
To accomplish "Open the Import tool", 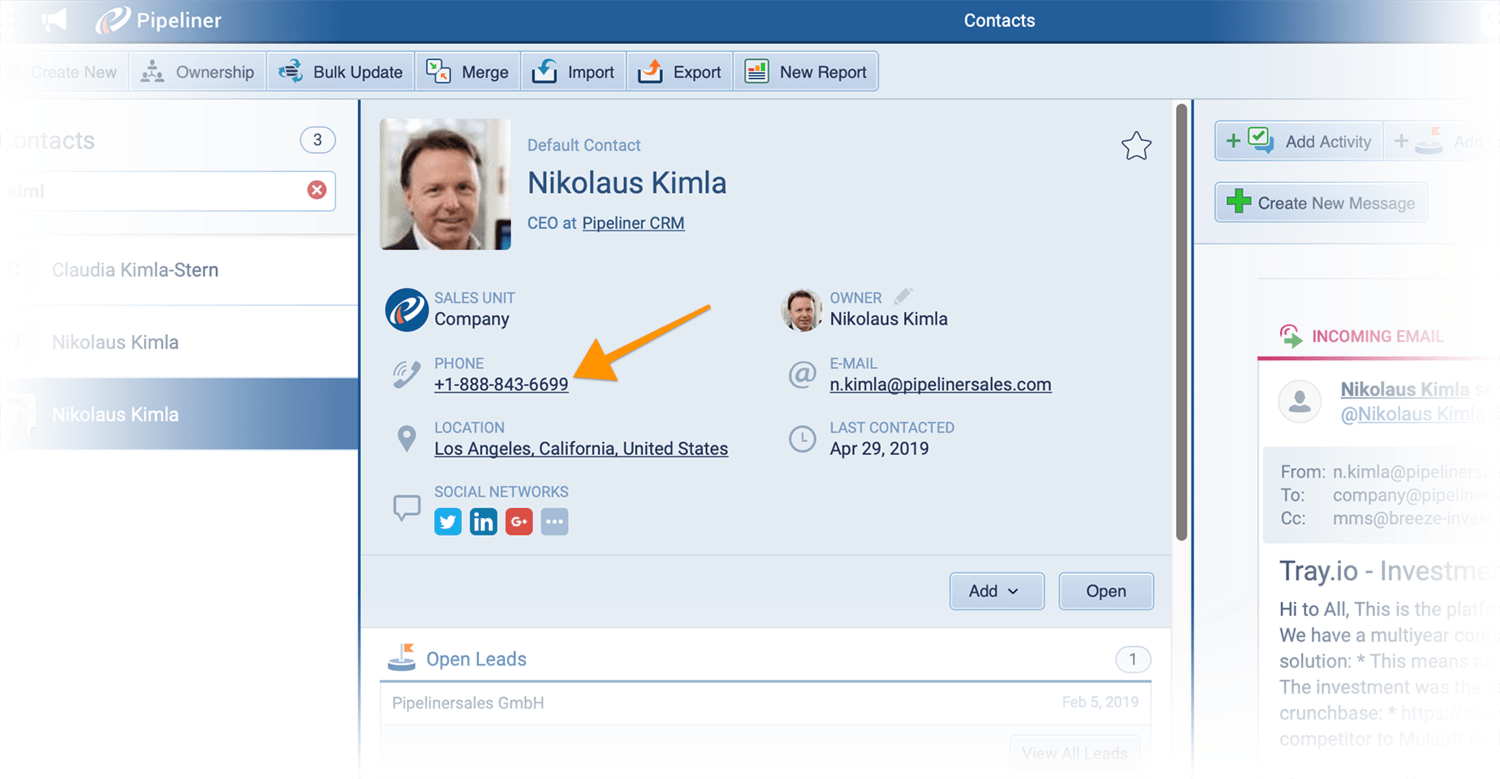I will [573, 71].
